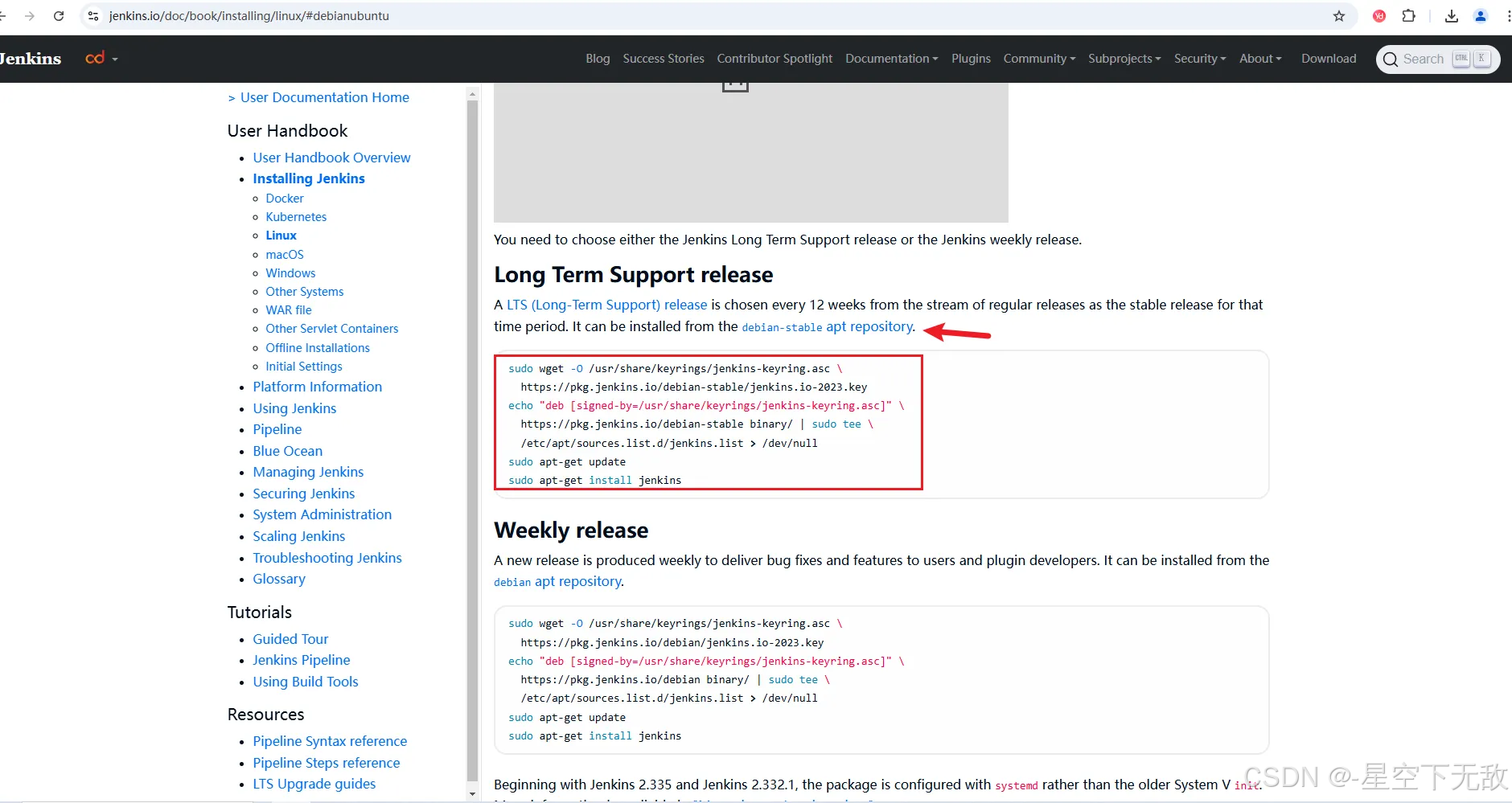This screenshot has height=803, width=1512.
Task: Open the Glossary link
Action: pyautogui.click(x=279, y=579)
